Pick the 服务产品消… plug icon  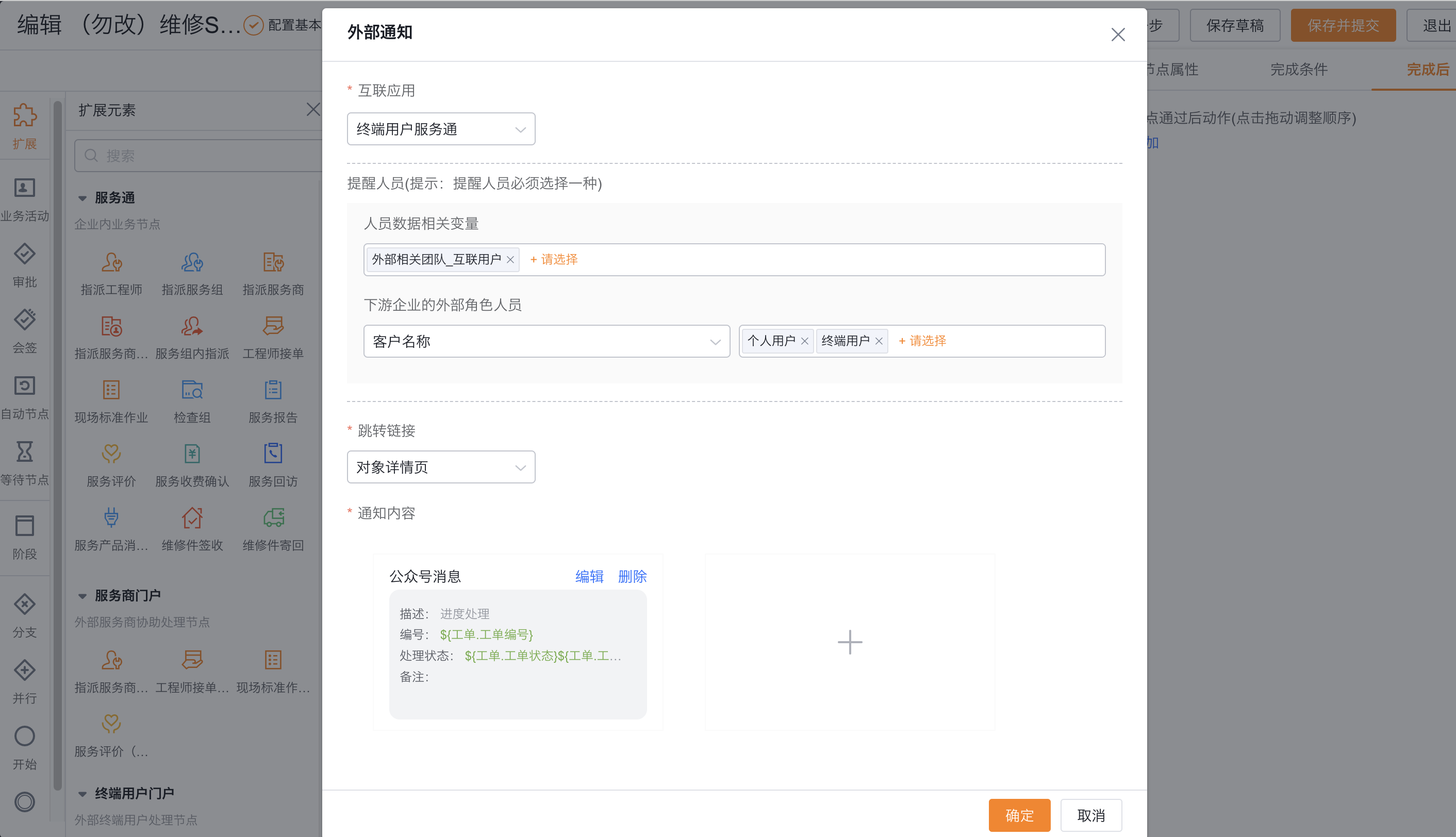111,517
